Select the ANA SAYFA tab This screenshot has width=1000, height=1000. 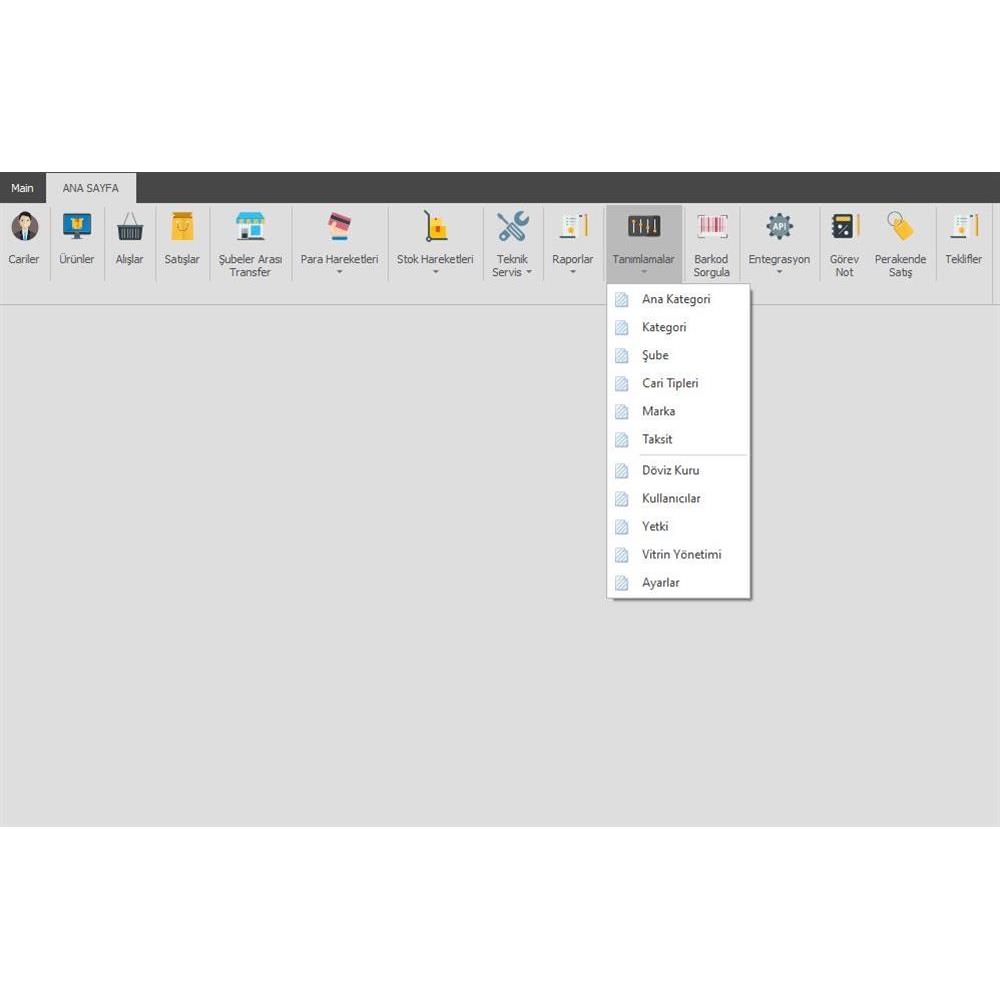(x=91, y=188)
